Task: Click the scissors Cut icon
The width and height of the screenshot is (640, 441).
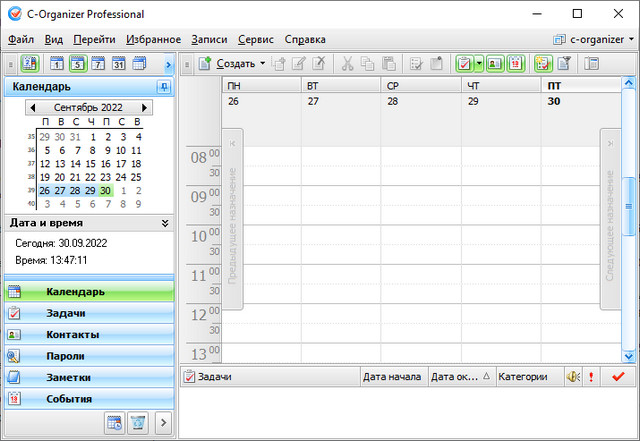Action: coord(347,64)
